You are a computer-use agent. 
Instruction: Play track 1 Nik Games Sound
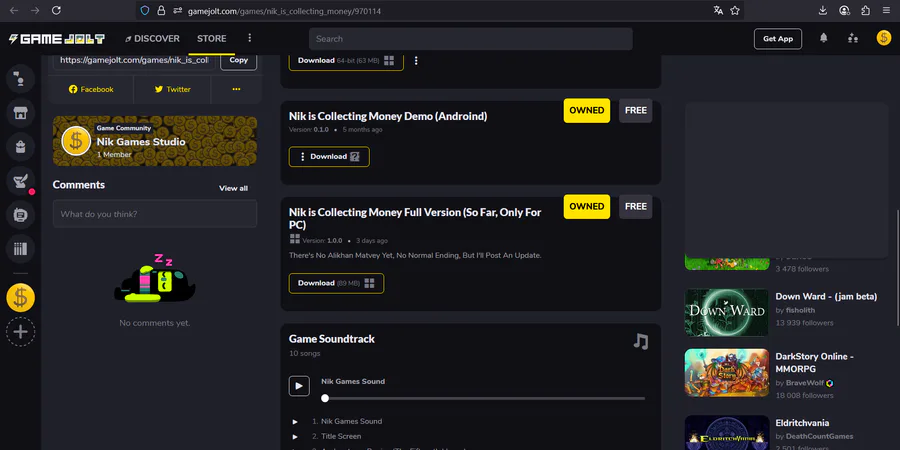tap(295, 422)
